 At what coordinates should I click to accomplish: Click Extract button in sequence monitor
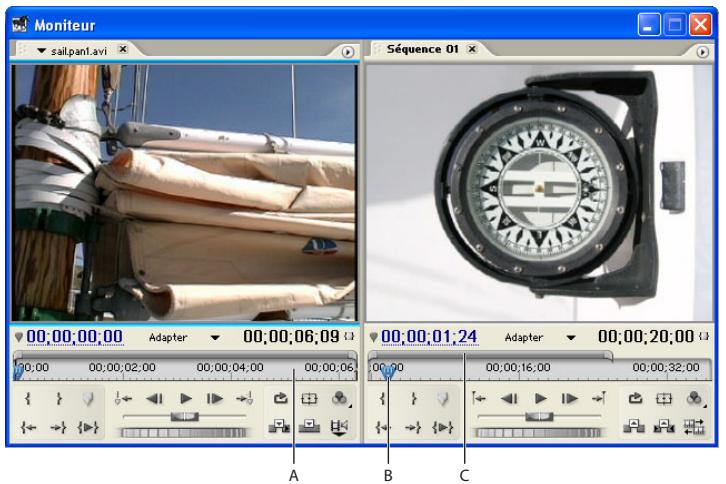pyautogui.click(x=664, y=430)
